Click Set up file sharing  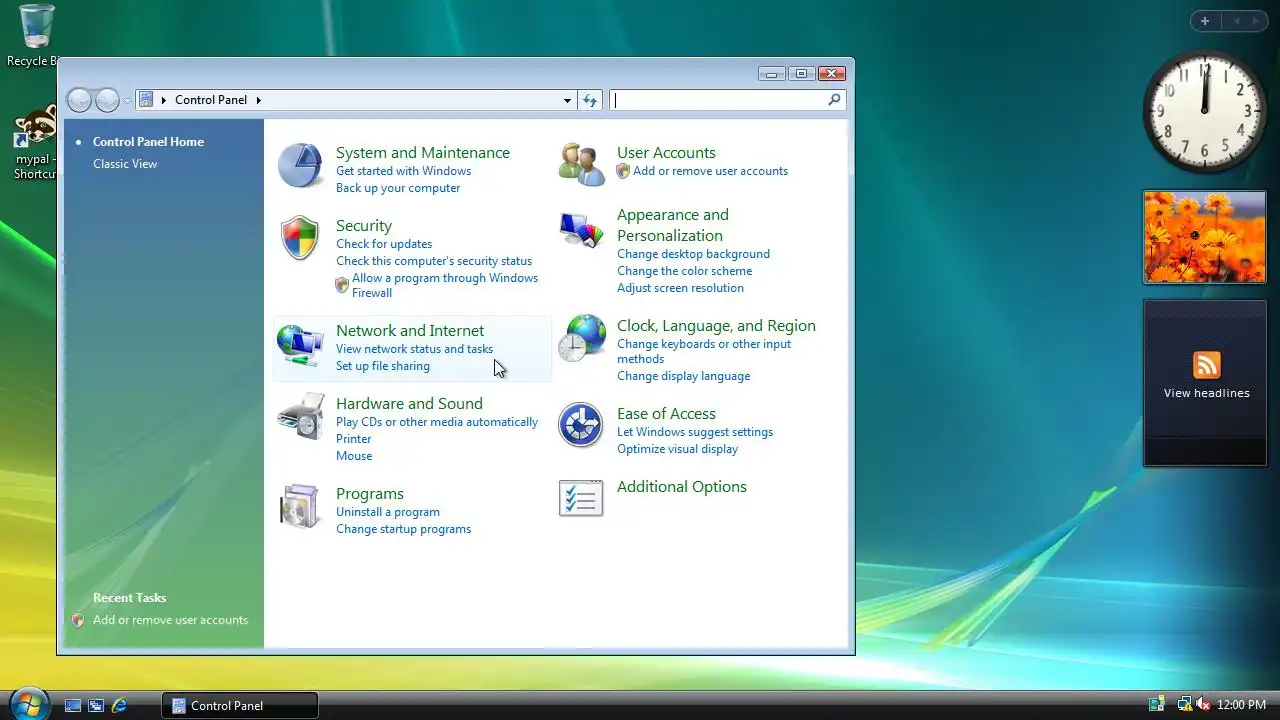383,366
